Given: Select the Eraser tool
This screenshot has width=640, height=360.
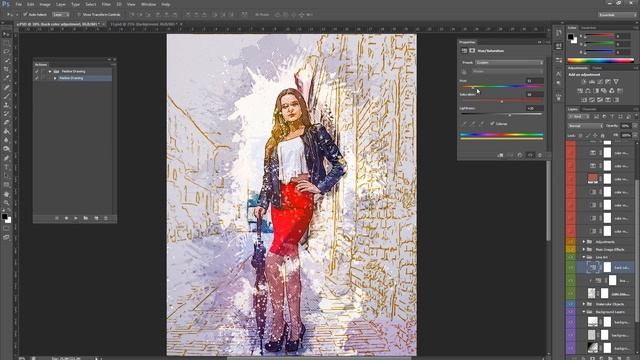Looking at the screenshot, I should [x=6, y=122].
